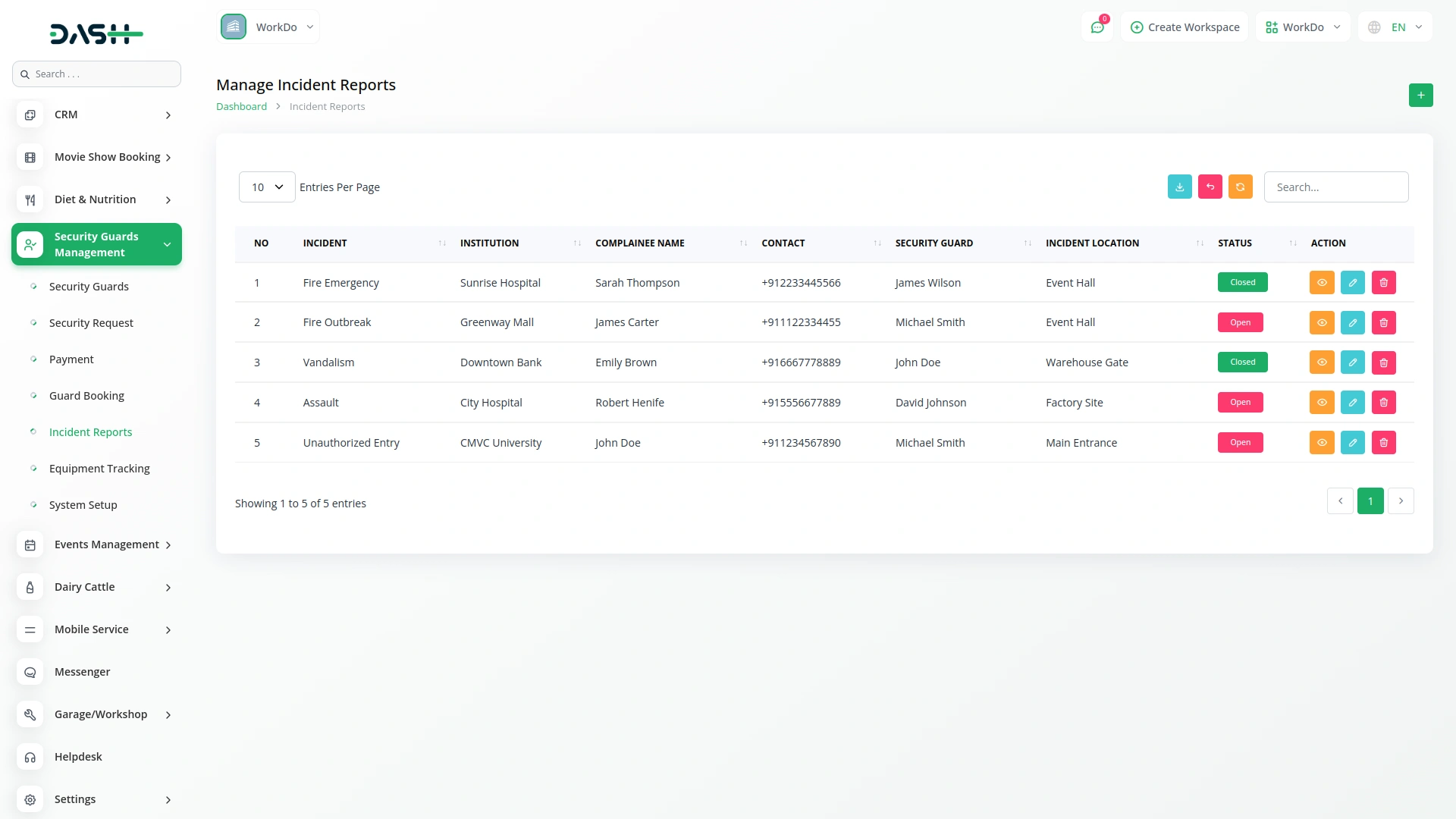Open the Guard Booking menu item
The image size is (1456, 819).
point(86,396)
